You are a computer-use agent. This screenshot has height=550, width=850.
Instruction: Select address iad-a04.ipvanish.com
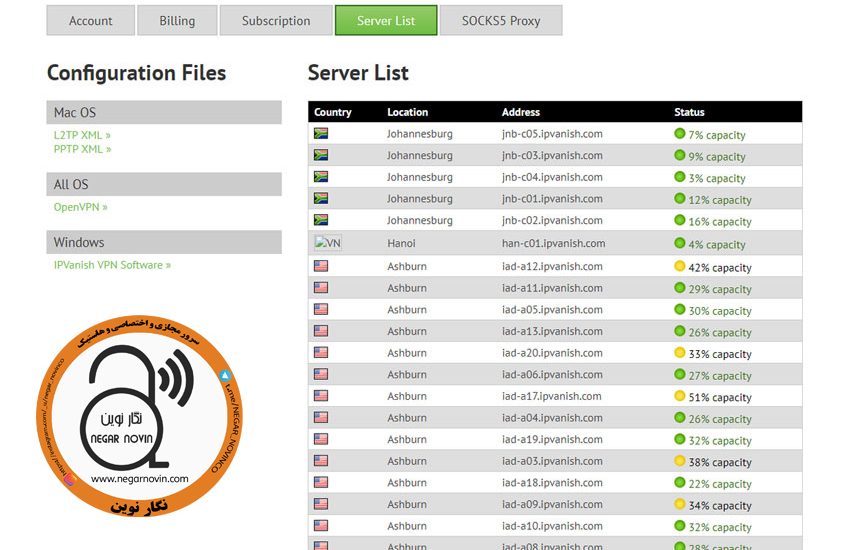(x=552, y=418)
